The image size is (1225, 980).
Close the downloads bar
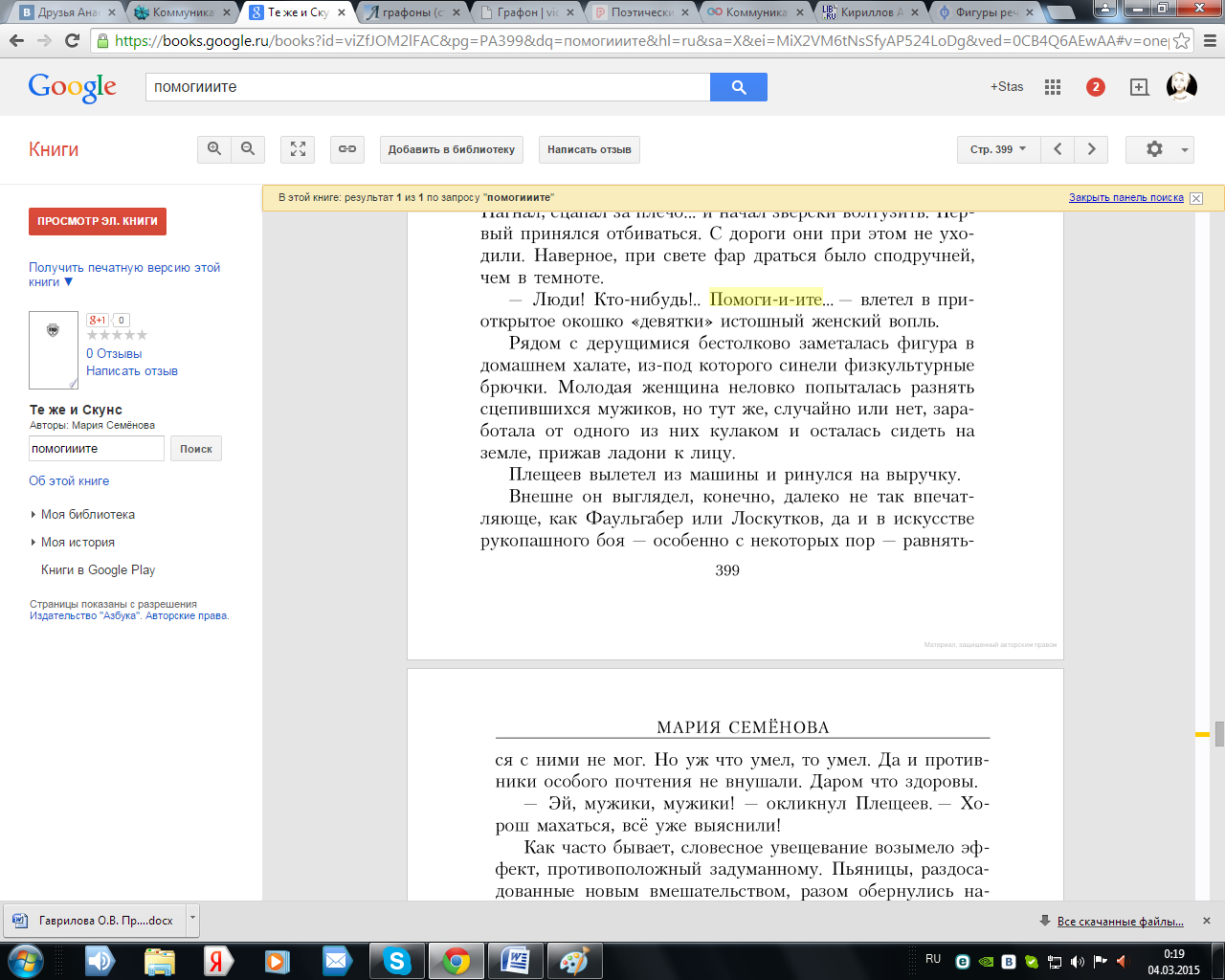(x=1207, y=921)
